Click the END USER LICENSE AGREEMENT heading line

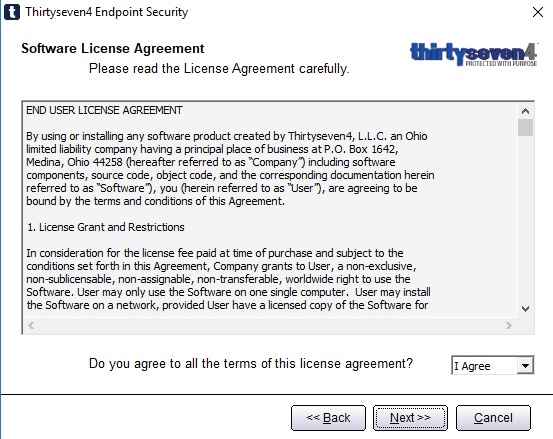[104, 110]
